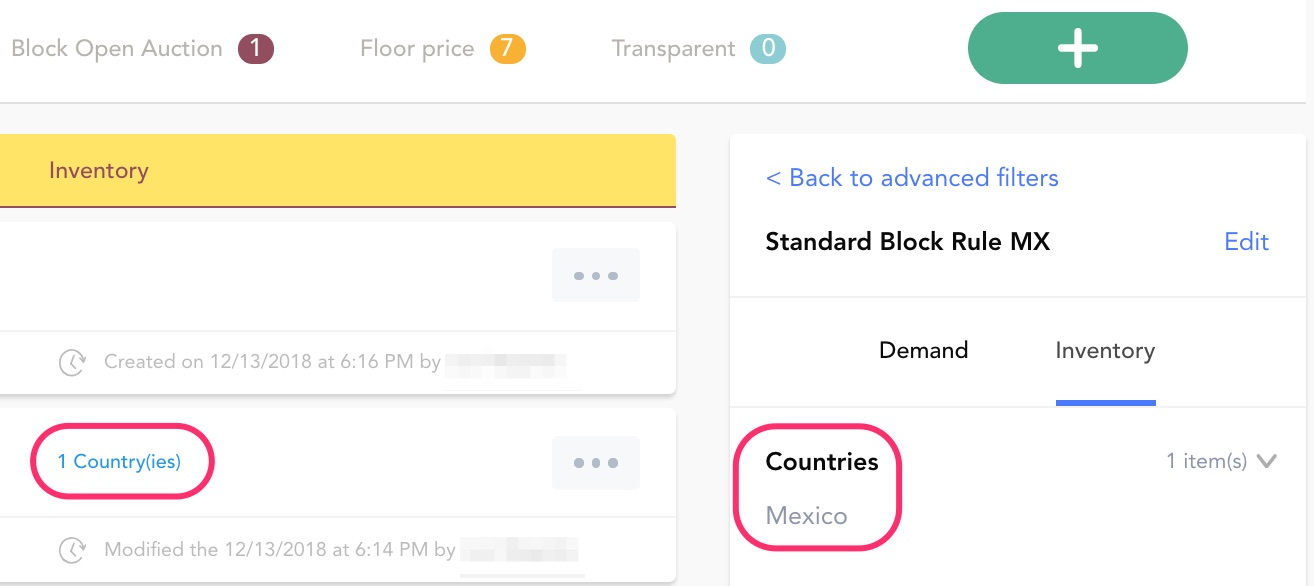This screenshot has width=1314, height=586.
Task: Go back to advanced filters
Action: [912, 178]
